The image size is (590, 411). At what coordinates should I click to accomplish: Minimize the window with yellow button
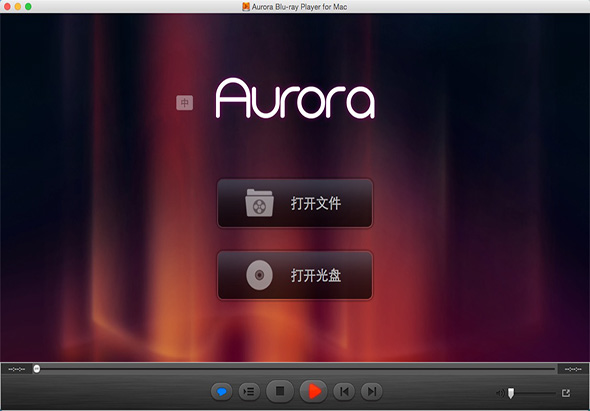click(18, 6)
